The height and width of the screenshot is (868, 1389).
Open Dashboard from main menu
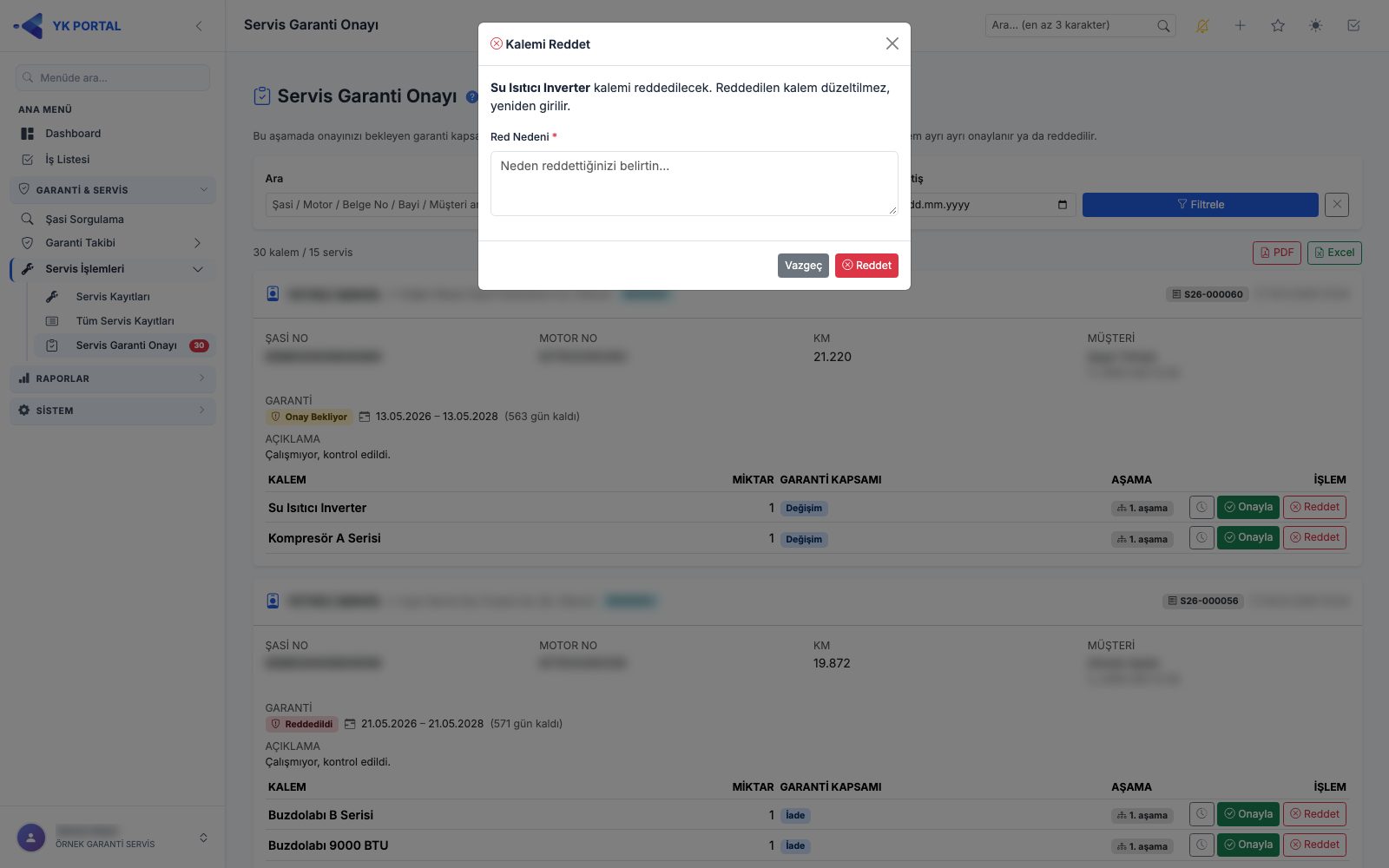[x=113, y=134]
